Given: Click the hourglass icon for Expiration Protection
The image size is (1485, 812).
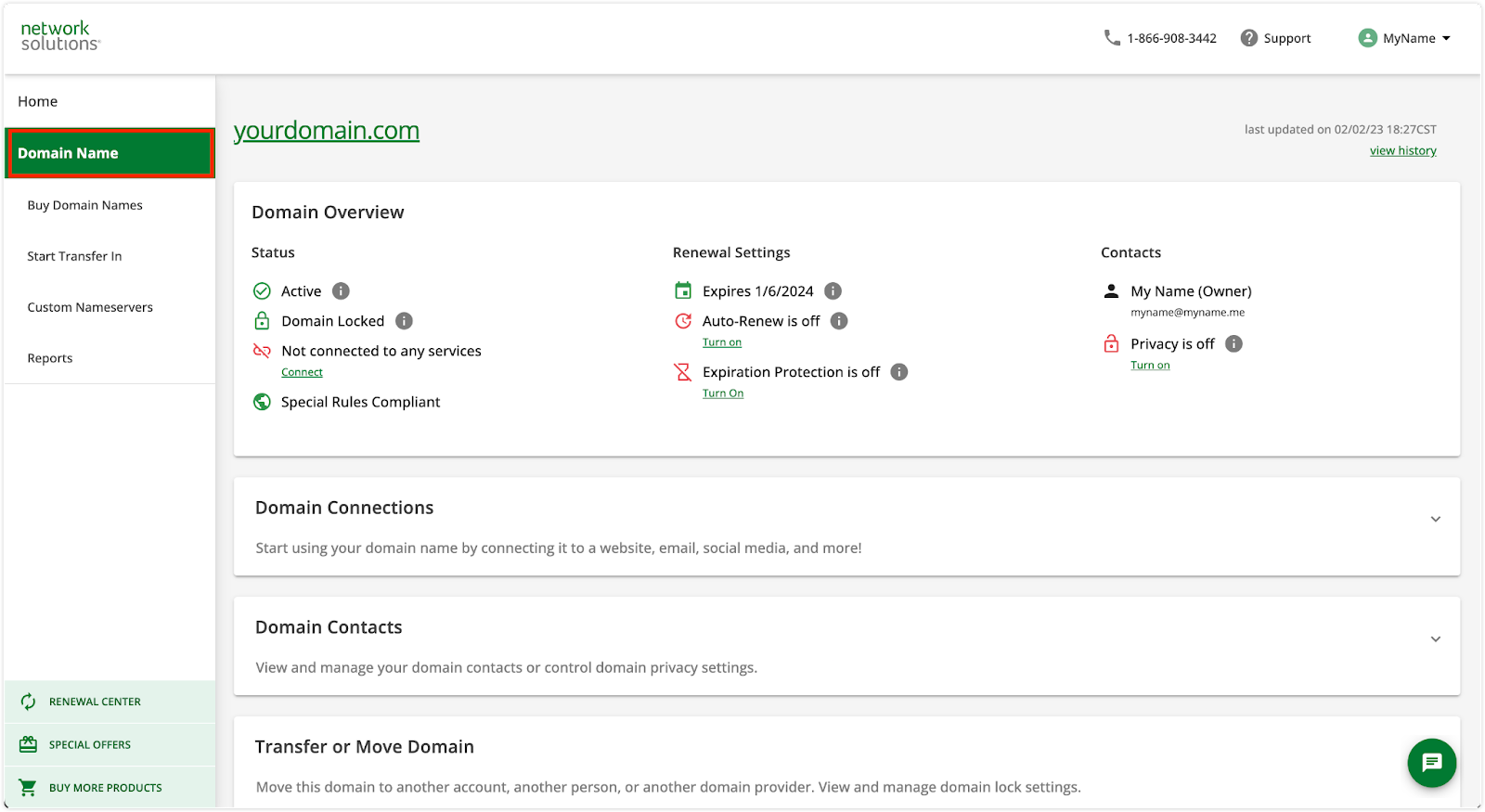Looking at the screenshot, I should [x=683, y=372].
